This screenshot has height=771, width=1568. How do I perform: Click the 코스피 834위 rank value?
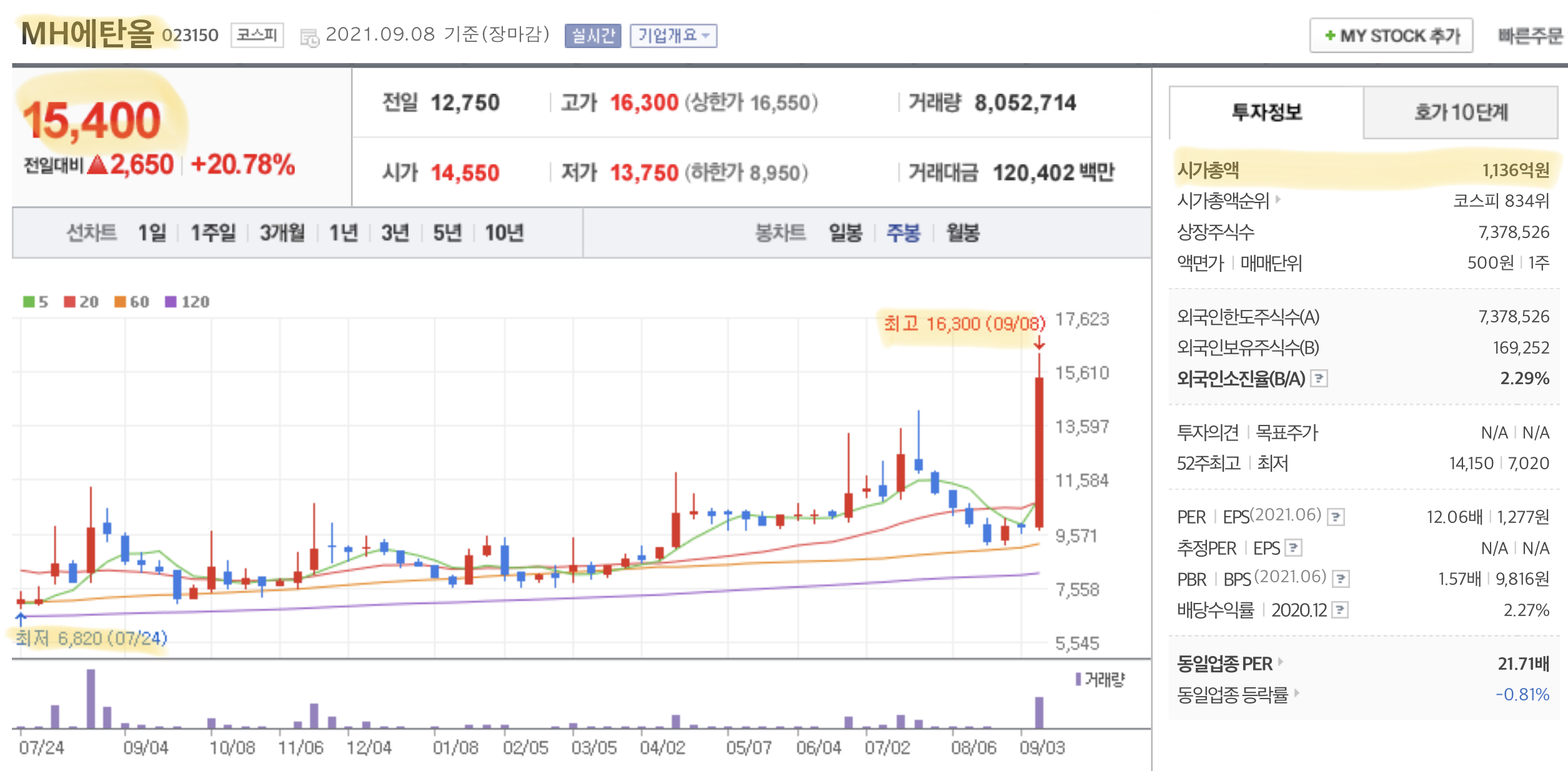pos(1501,201)
